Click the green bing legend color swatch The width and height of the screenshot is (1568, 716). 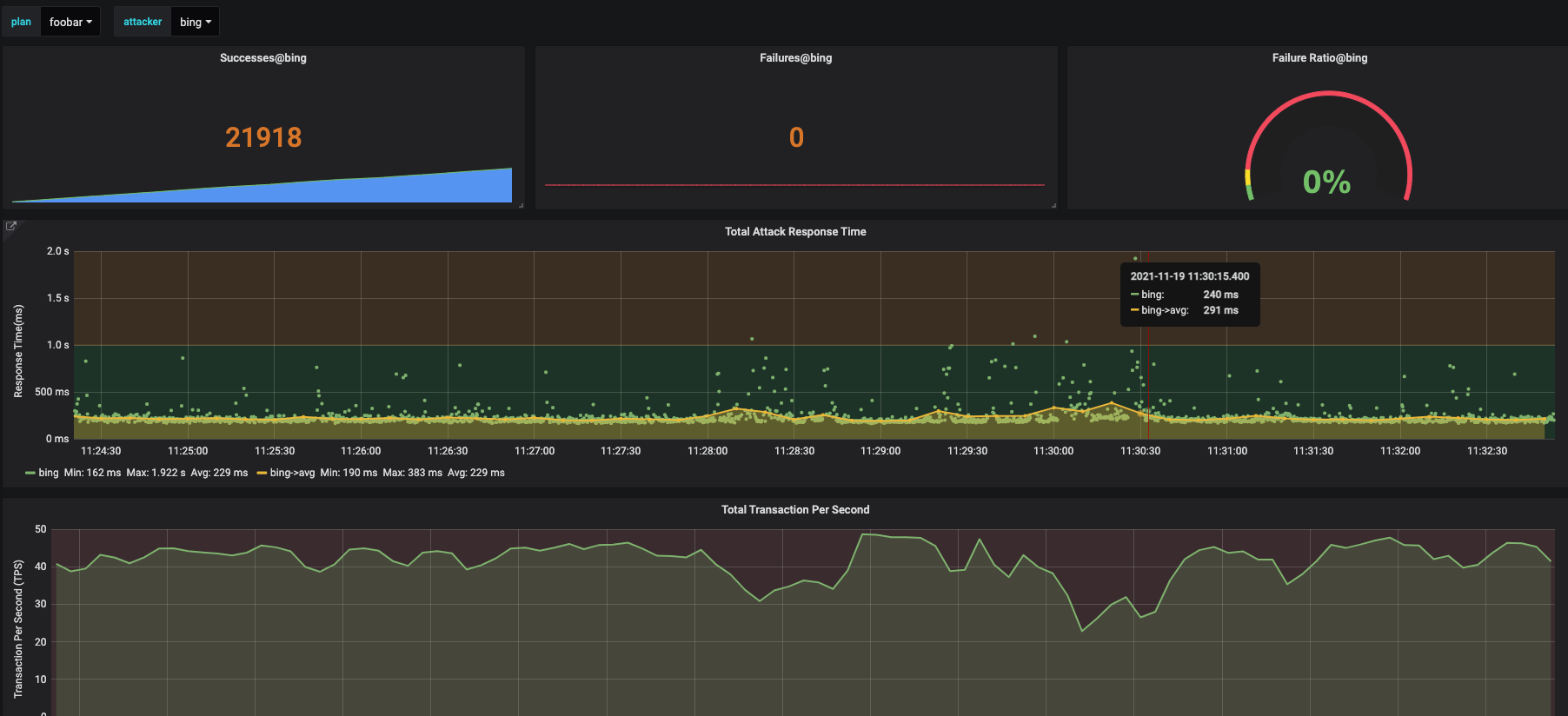point(30,473)
